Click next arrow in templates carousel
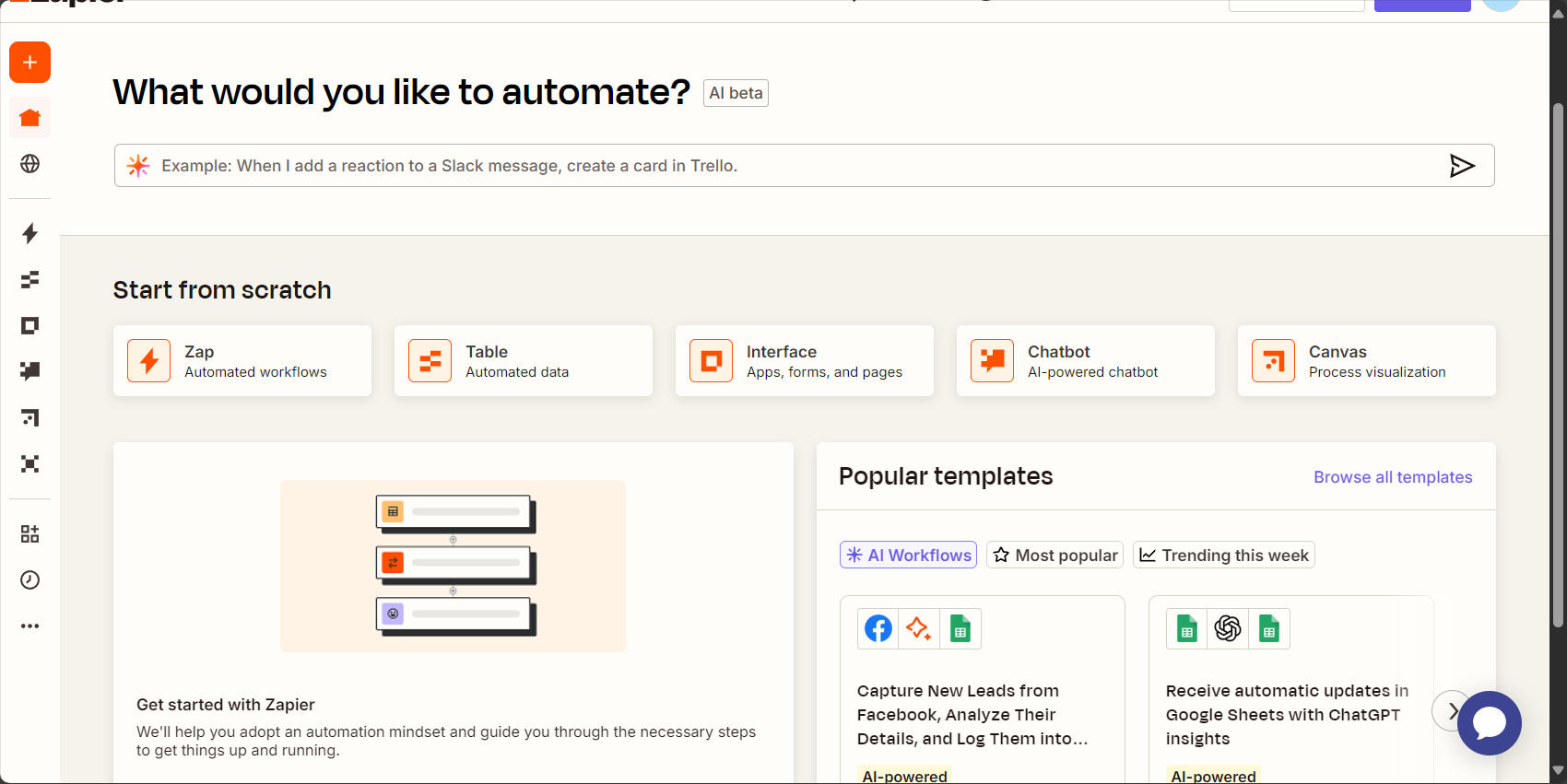The width and height of the screenshot is (1567, 784). coord(1453,710)
